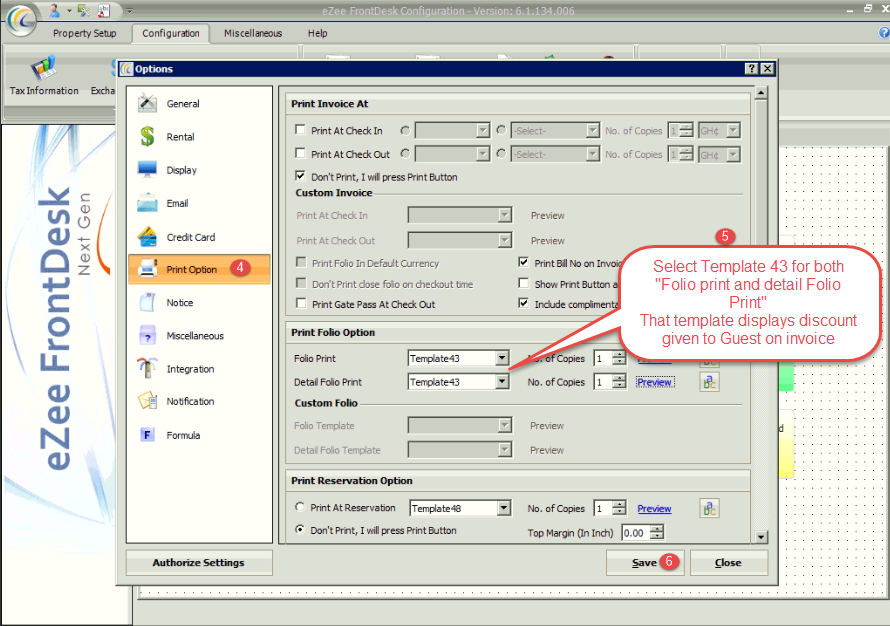Expand the Print At Reservation template dropdown
Viewport: 890px width, 626px height.
point(502,508)
